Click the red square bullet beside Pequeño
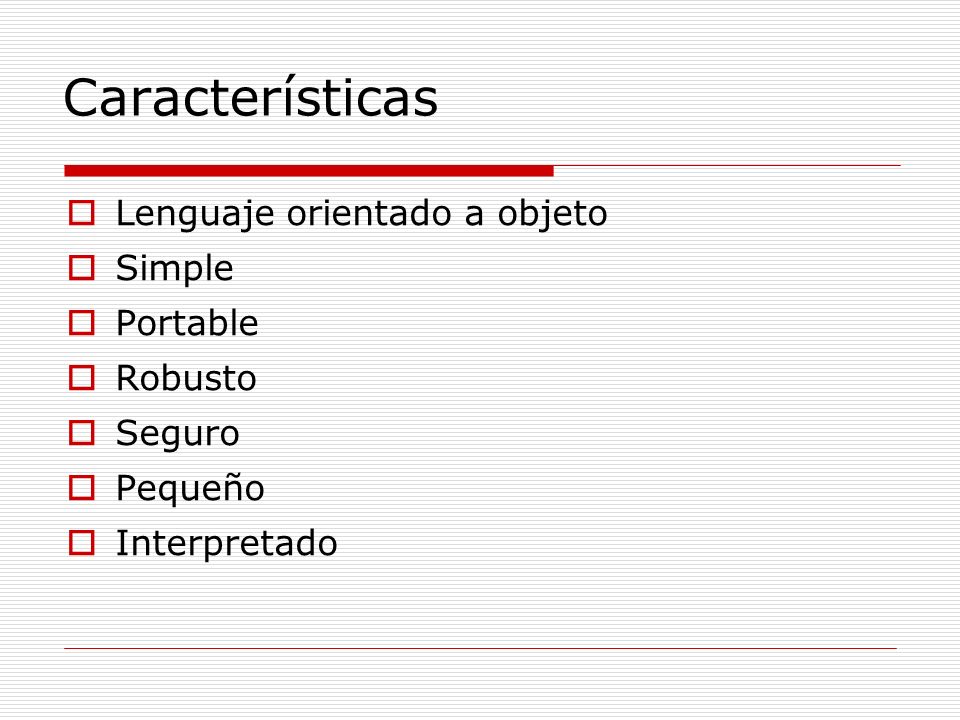Screen dimensions: 960x720 (x=81, y=488)
